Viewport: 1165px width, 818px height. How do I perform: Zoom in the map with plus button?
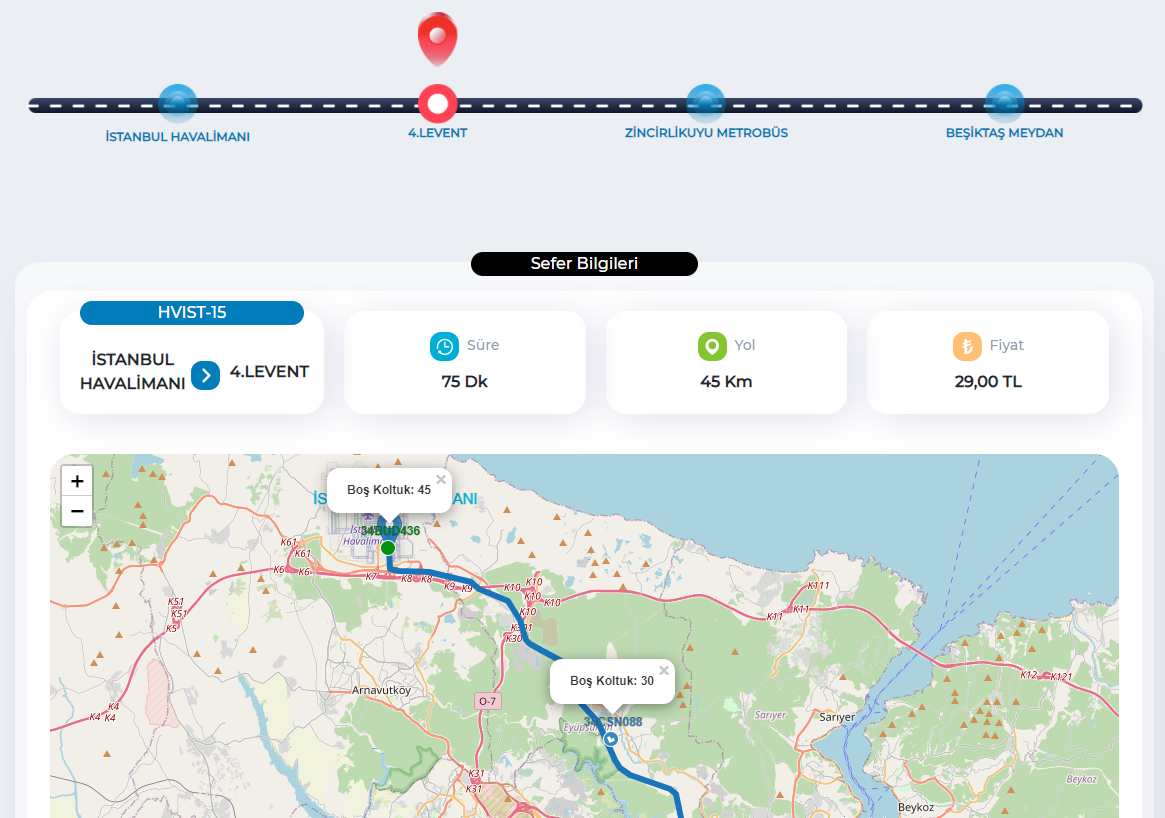(x=77, y=481)
